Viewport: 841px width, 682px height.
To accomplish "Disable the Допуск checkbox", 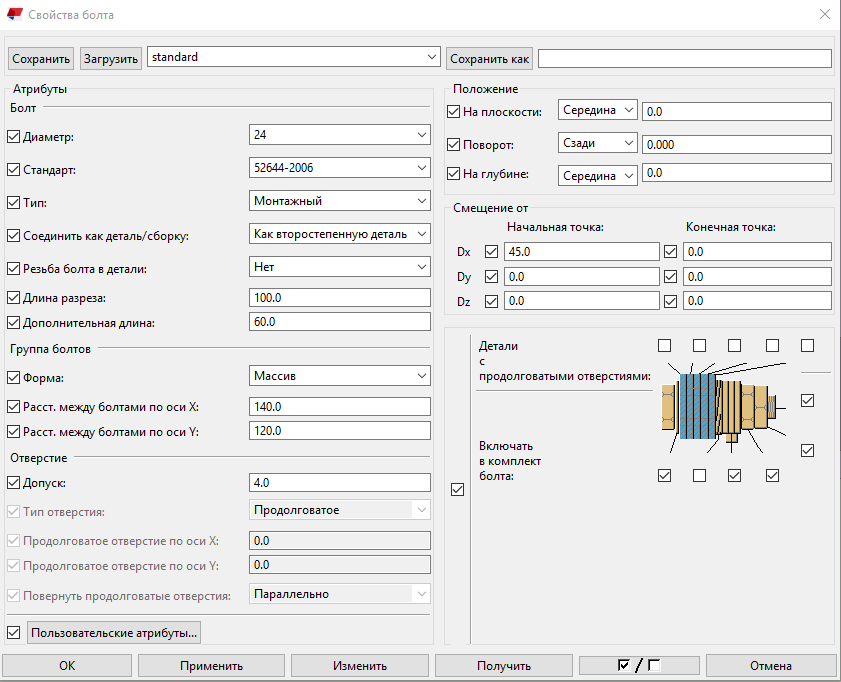I will pyautogui.click(x=14, y=483).
